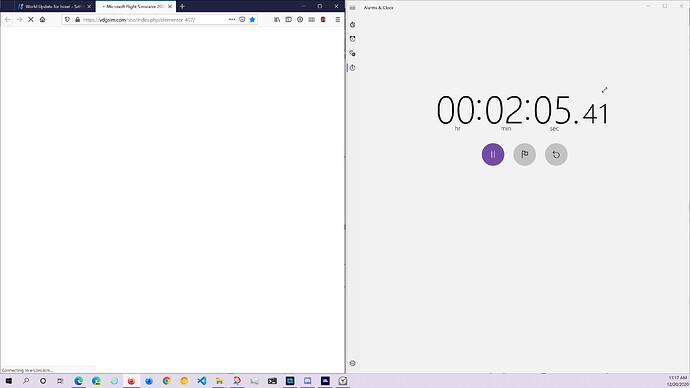Open the terminal from taskbar

(272, 381)
